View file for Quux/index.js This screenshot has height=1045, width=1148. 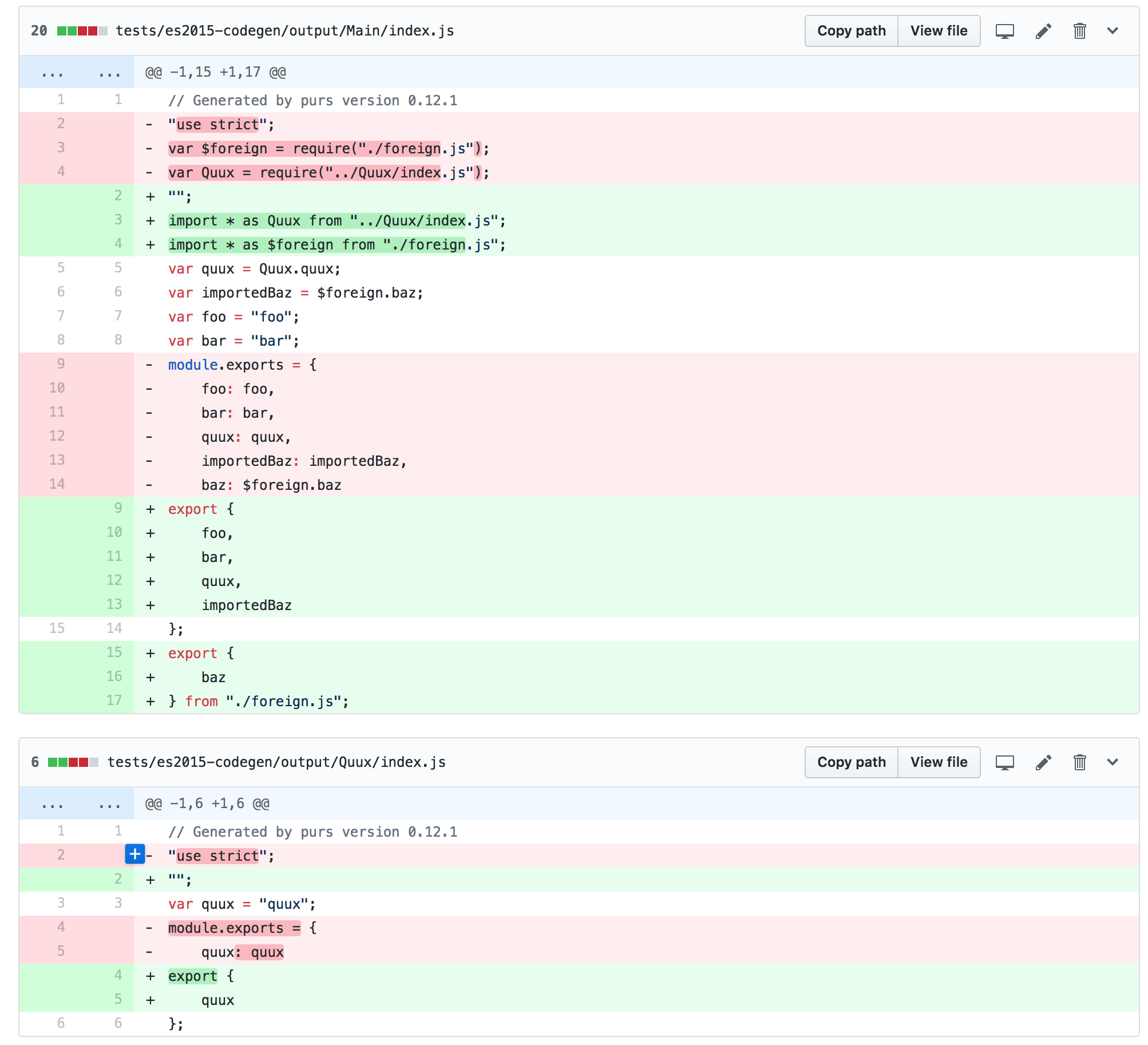[x=939, y=762]
